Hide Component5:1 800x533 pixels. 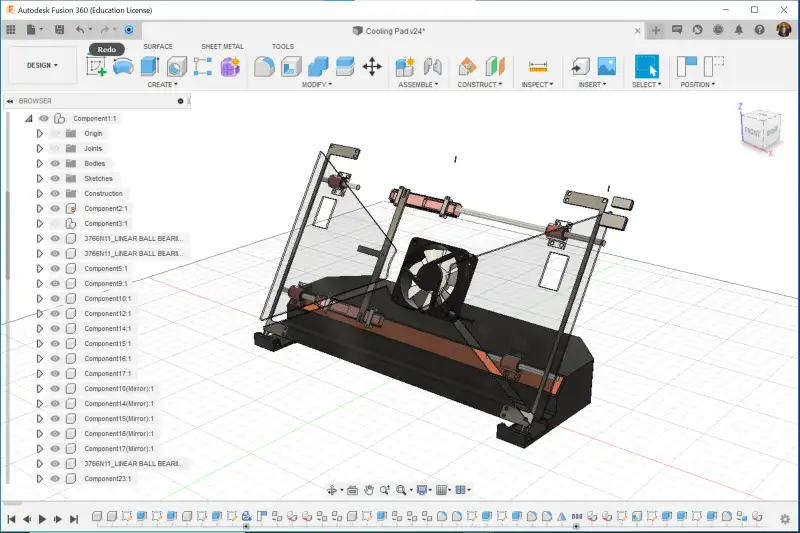tap(55, 268)
